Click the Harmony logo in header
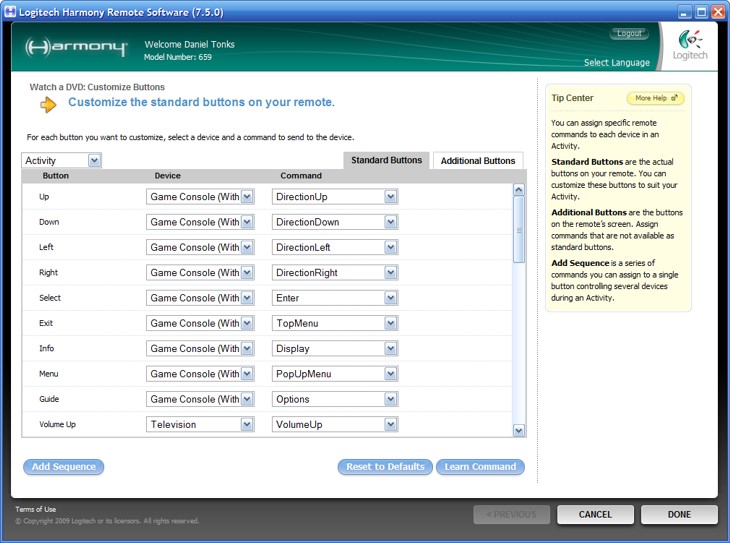 point(75,48)
